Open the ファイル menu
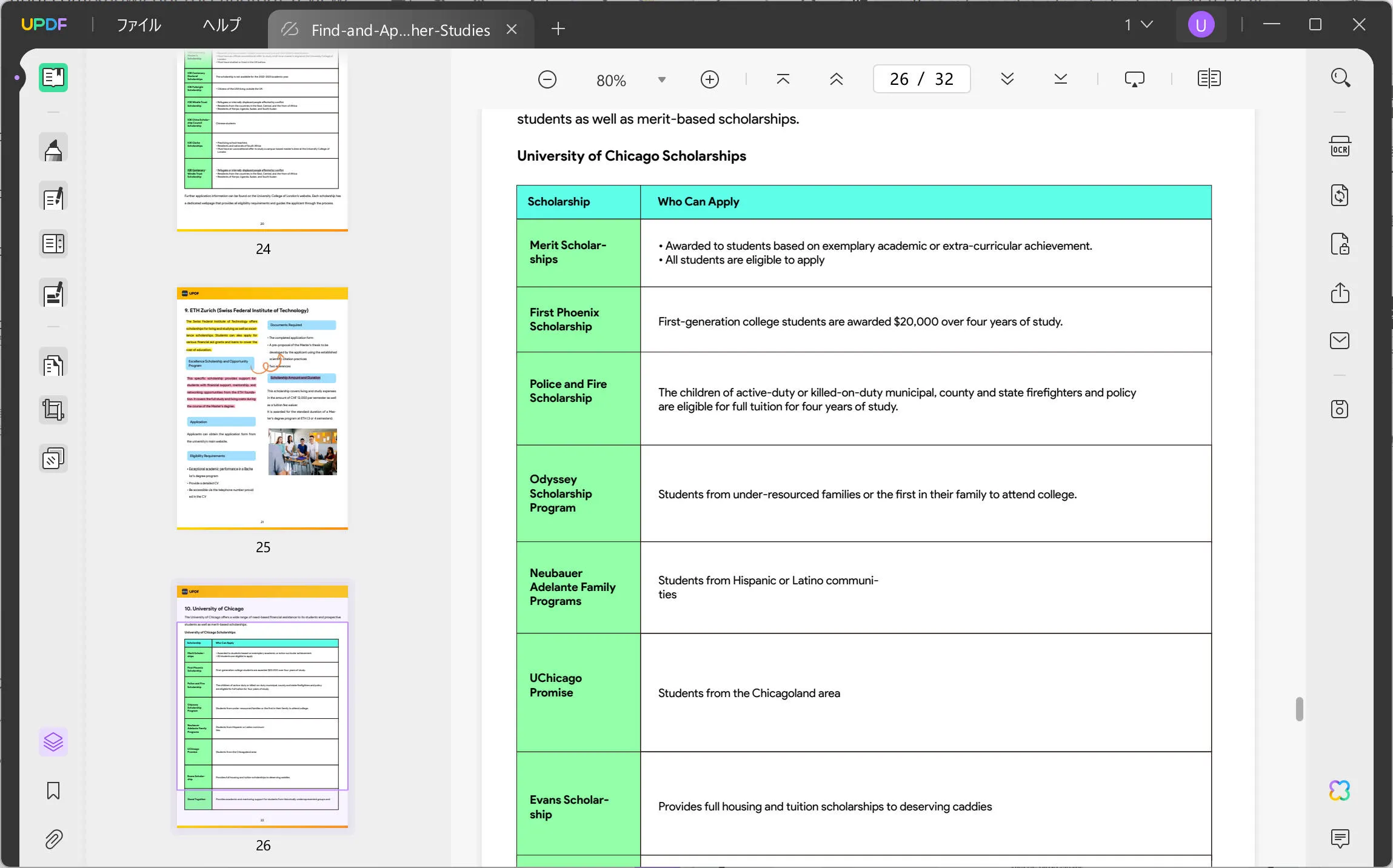The height and width of the screenshot is (868, 1393). click(139, 25)
